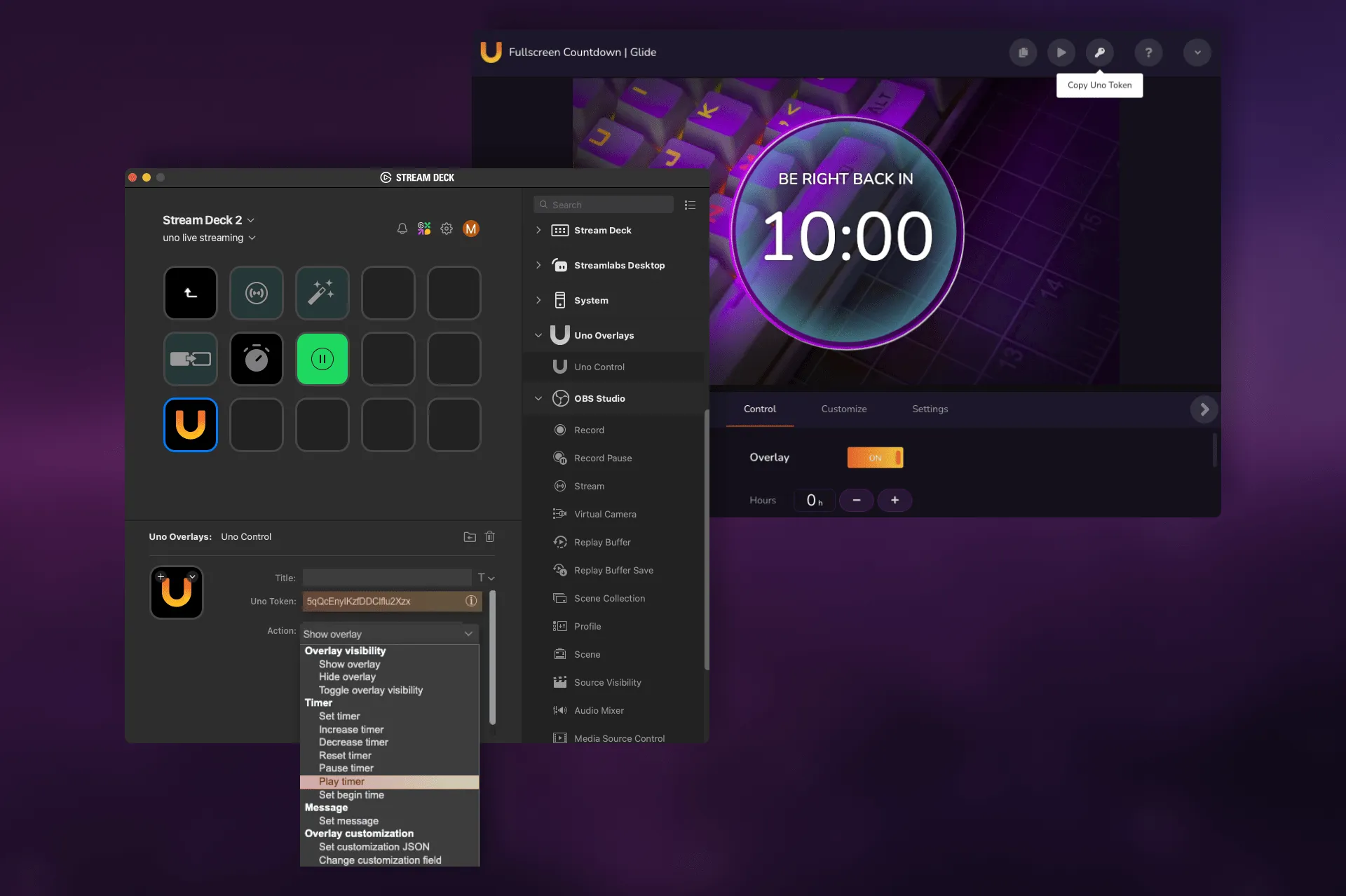Click the info icon in Uno Token field

[x=471, y=601]
